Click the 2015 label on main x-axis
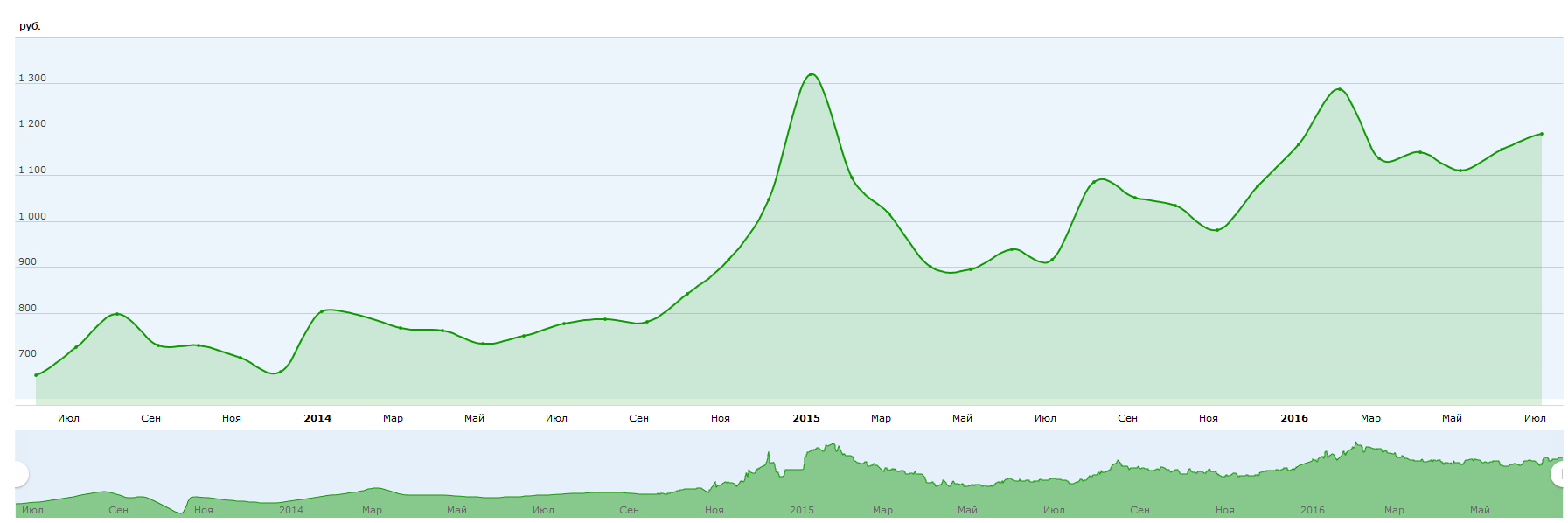The image size is (1568, 523). pyautogui.click(x=806, y=418)
